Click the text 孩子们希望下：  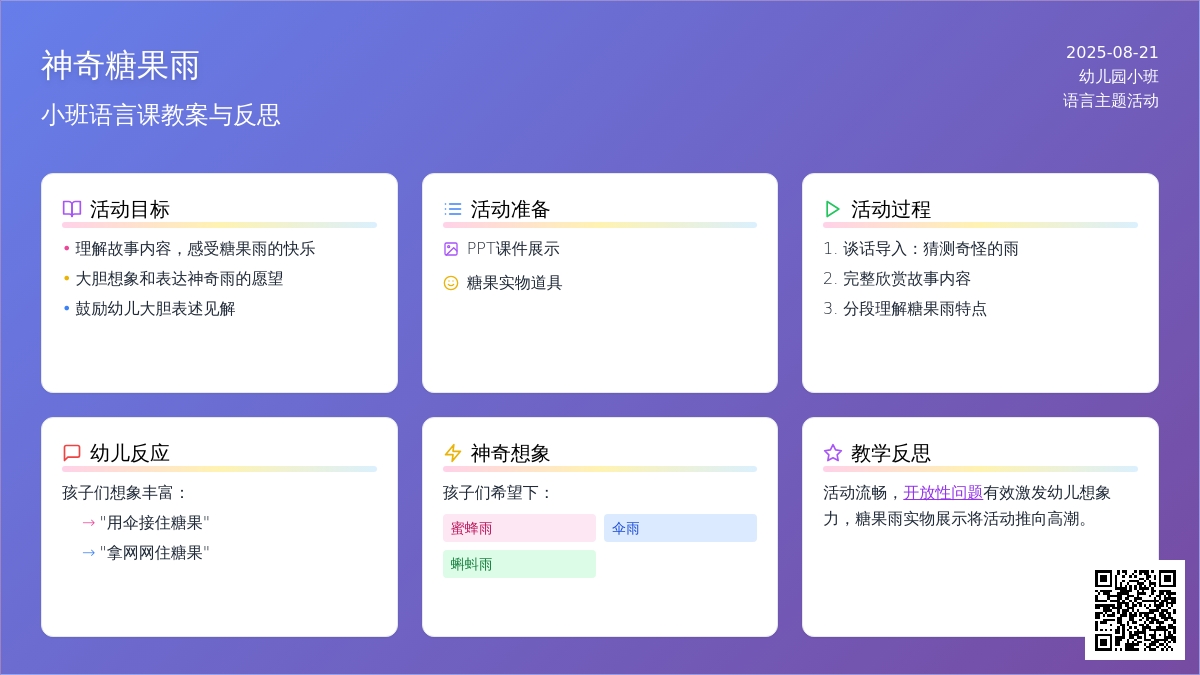tap(499, 493)
